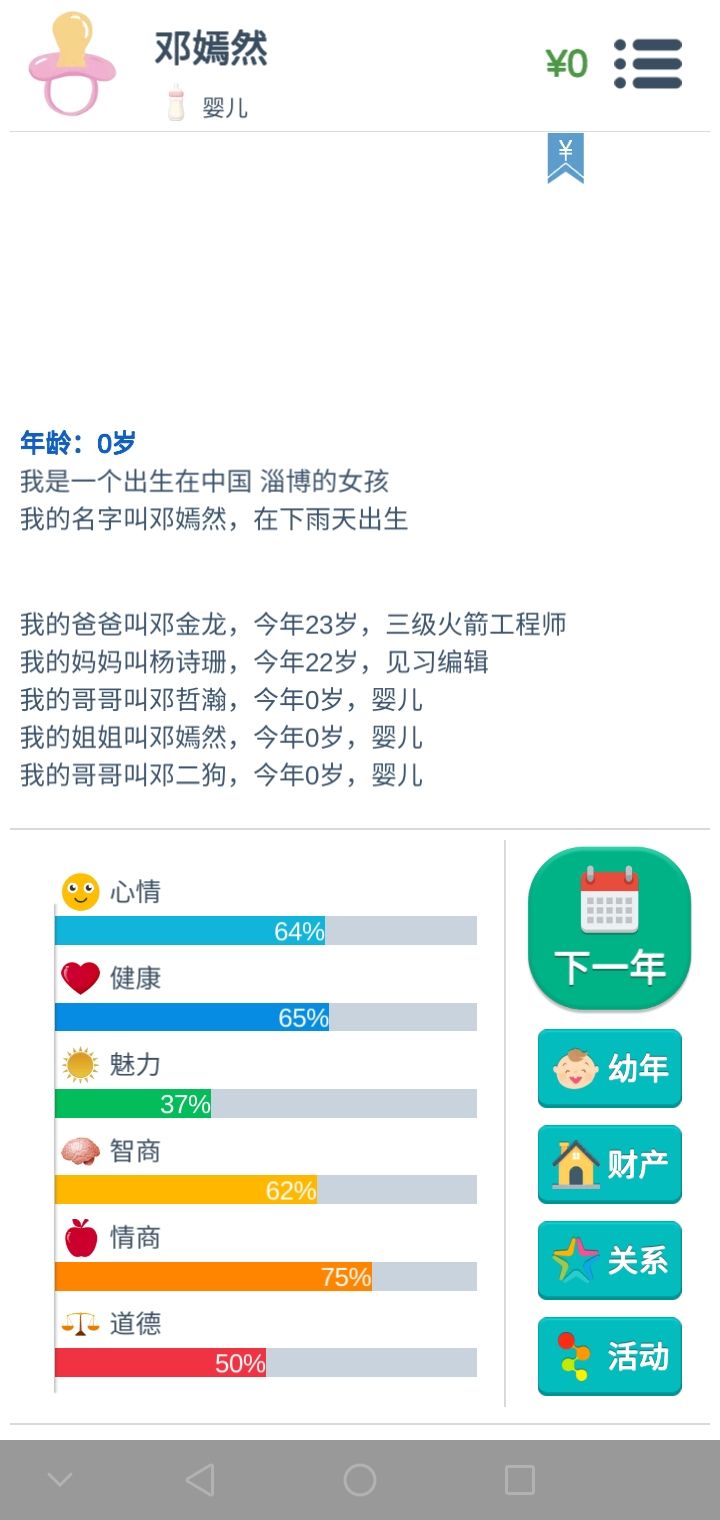This screenshot has width=720, height=1520.
Task: Open the 关系 relationships menu
Action: tap(609, 1261)
